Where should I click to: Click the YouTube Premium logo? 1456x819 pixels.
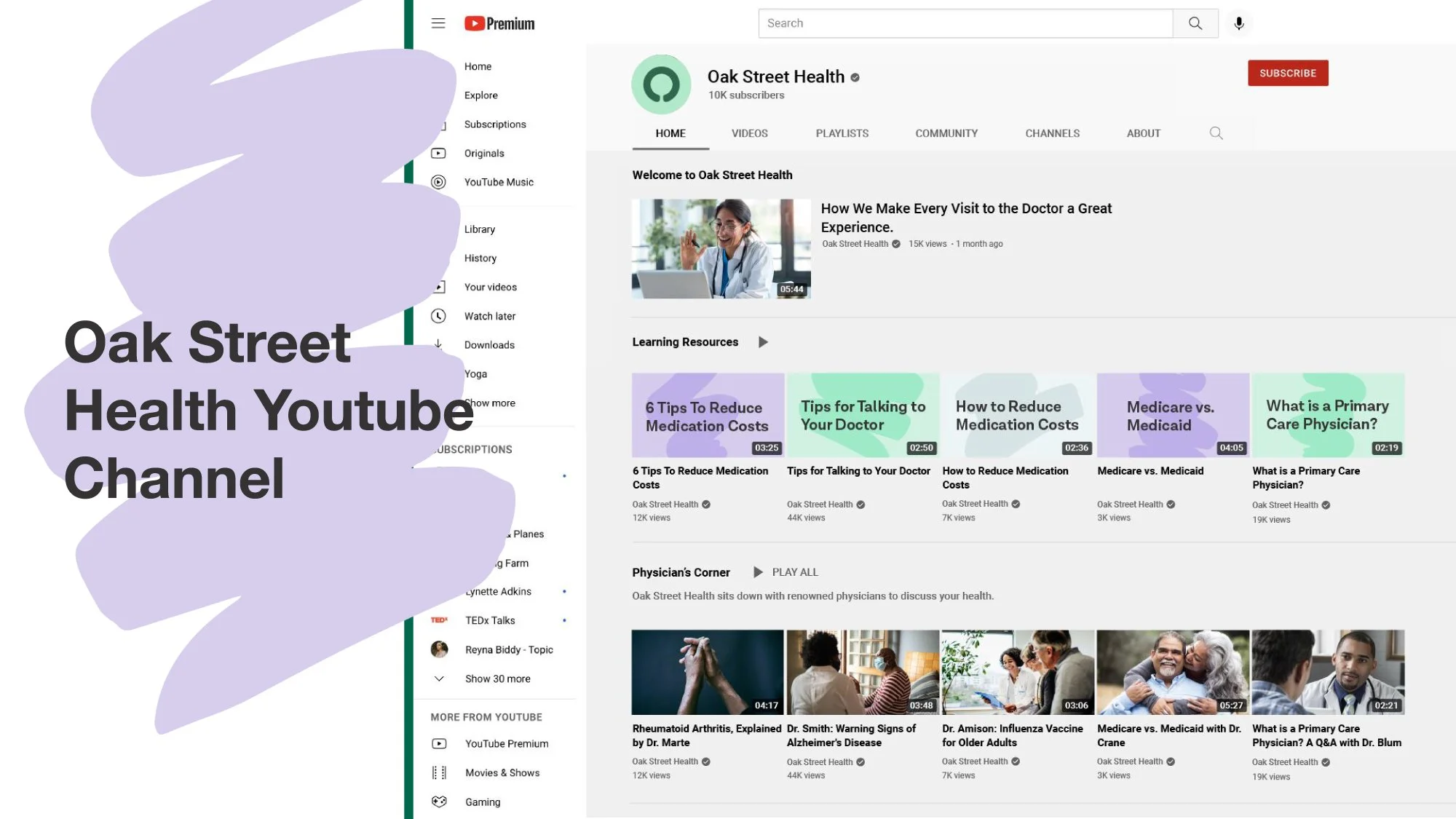[499, 23]
